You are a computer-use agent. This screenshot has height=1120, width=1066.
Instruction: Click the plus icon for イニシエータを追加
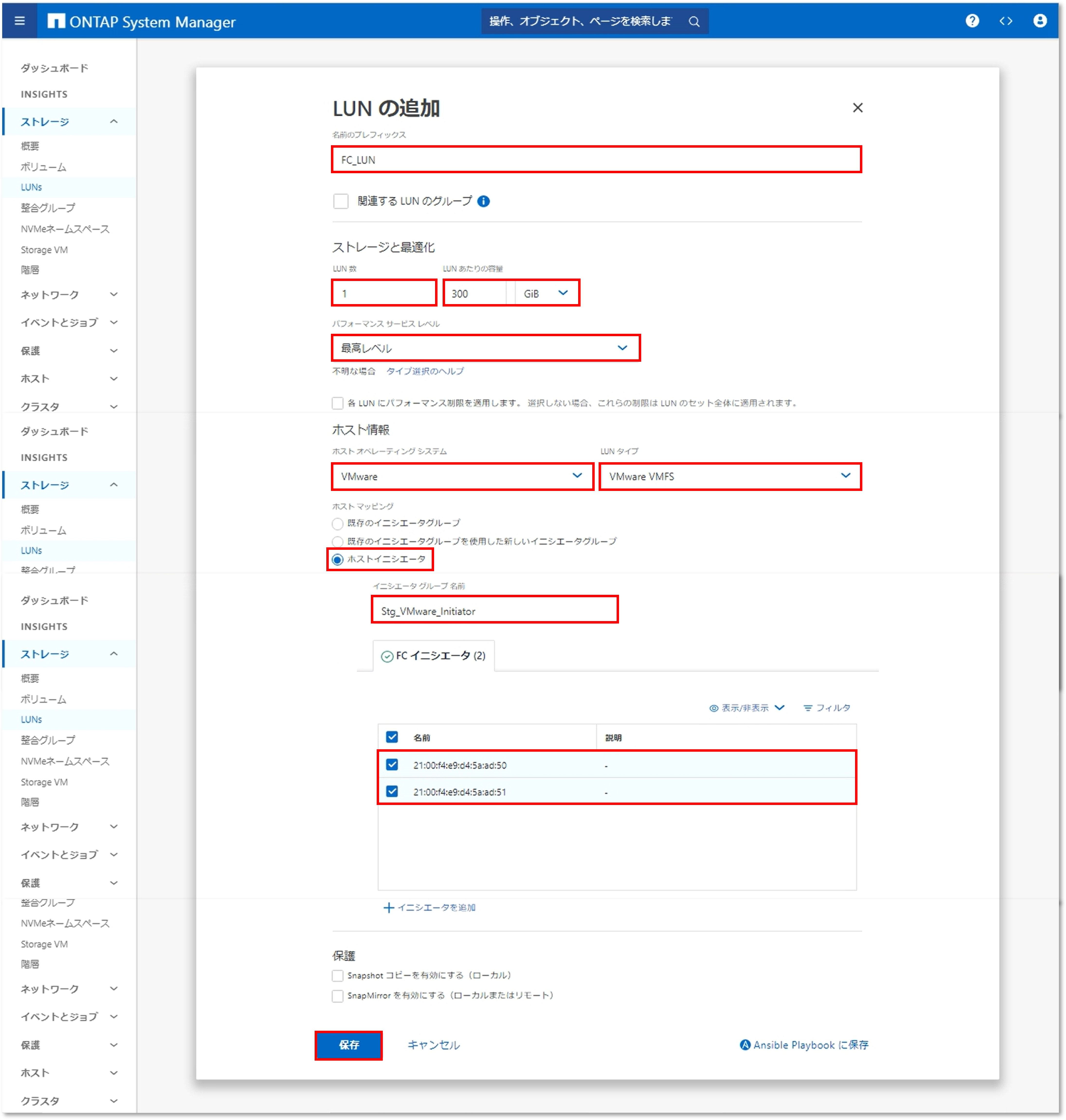(389, 908)
